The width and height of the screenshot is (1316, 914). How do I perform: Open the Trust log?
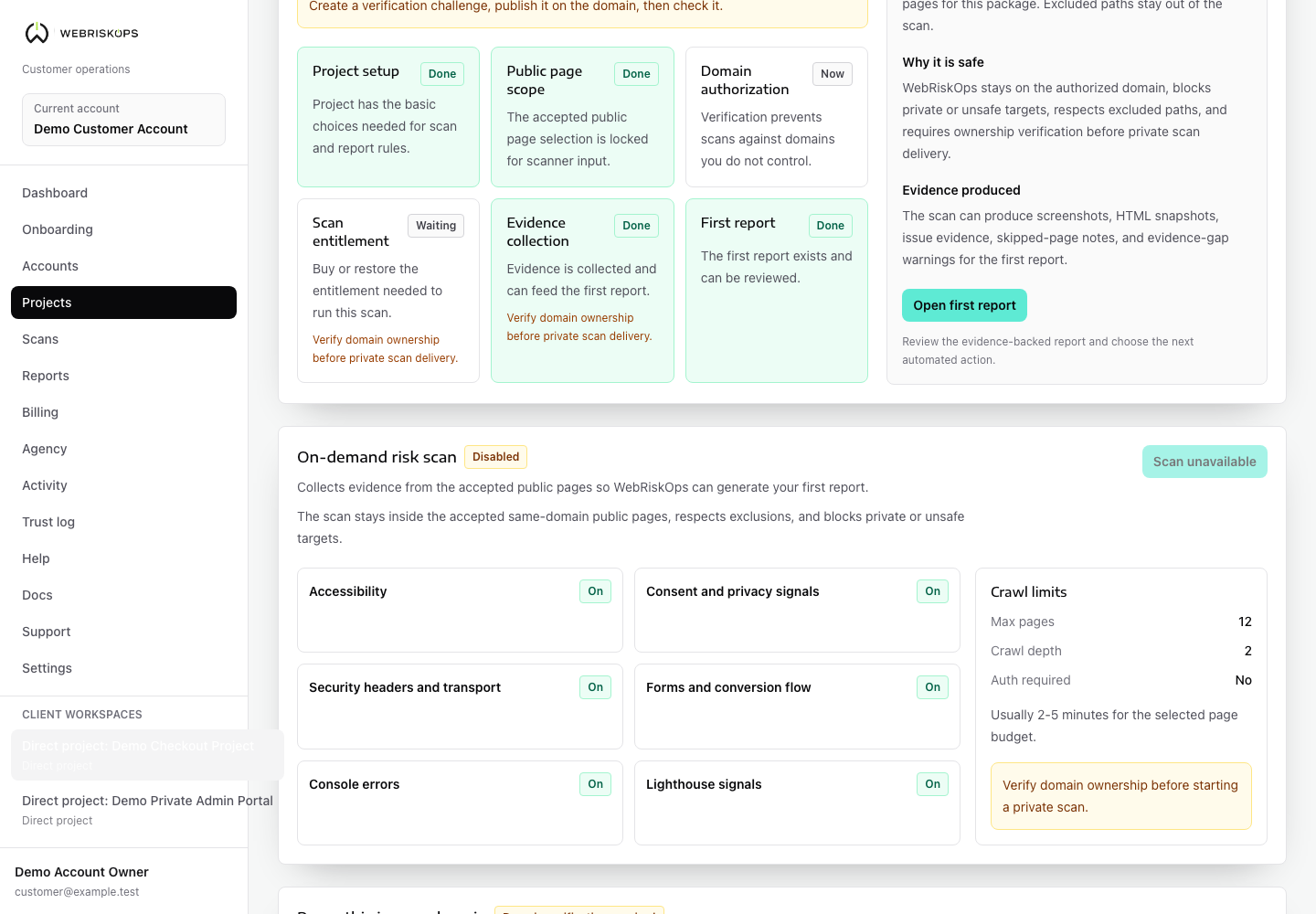pos(123,522)
